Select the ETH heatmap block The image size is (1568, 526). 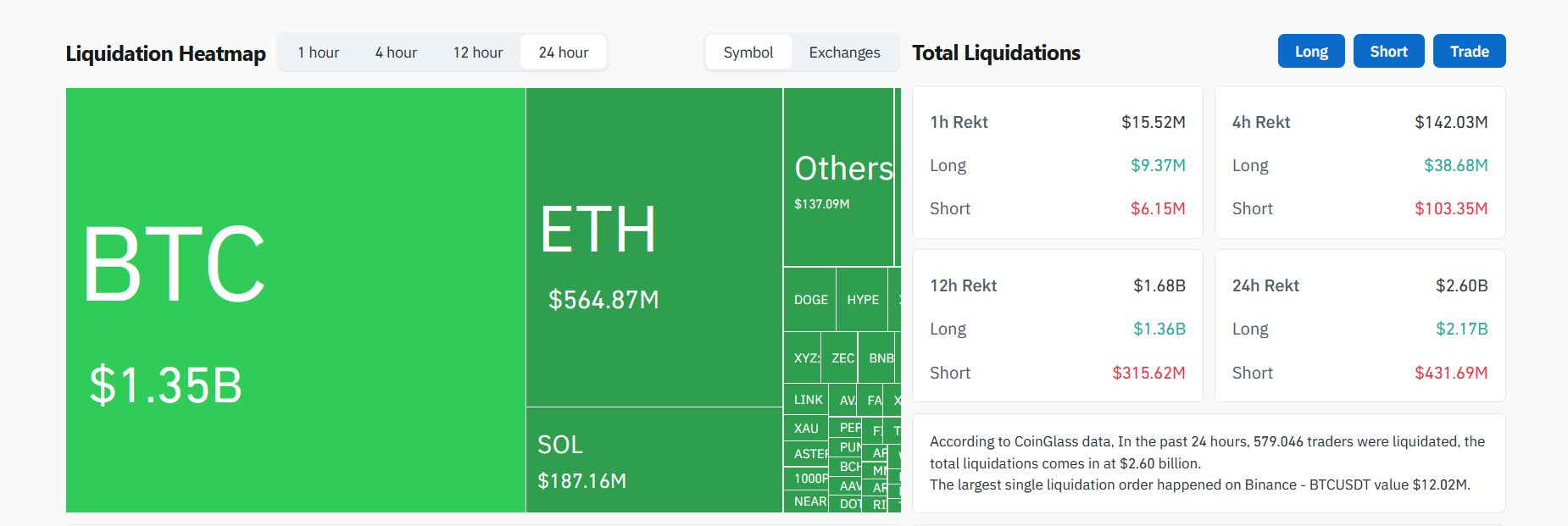click(653, 247)
